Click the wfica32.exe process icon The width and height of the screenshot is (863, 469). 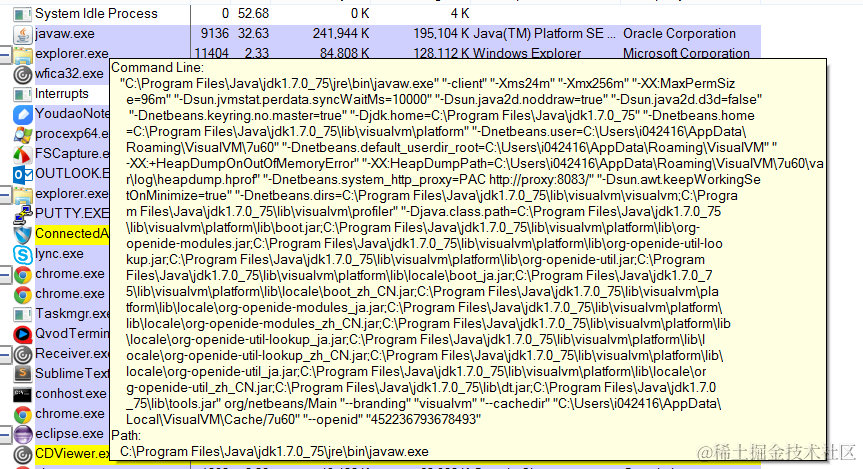[x=23, y=74]
